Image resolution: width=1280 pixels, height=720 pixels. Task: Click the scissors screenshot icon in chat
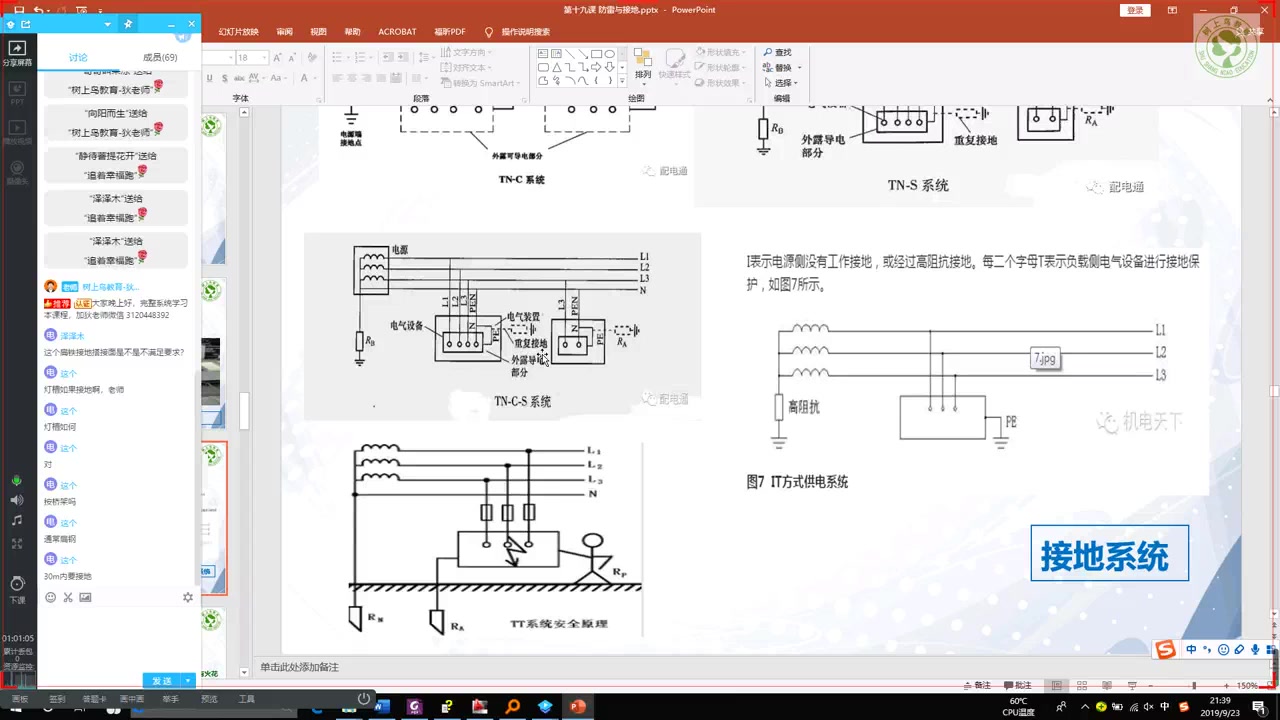tap(68, 597)
